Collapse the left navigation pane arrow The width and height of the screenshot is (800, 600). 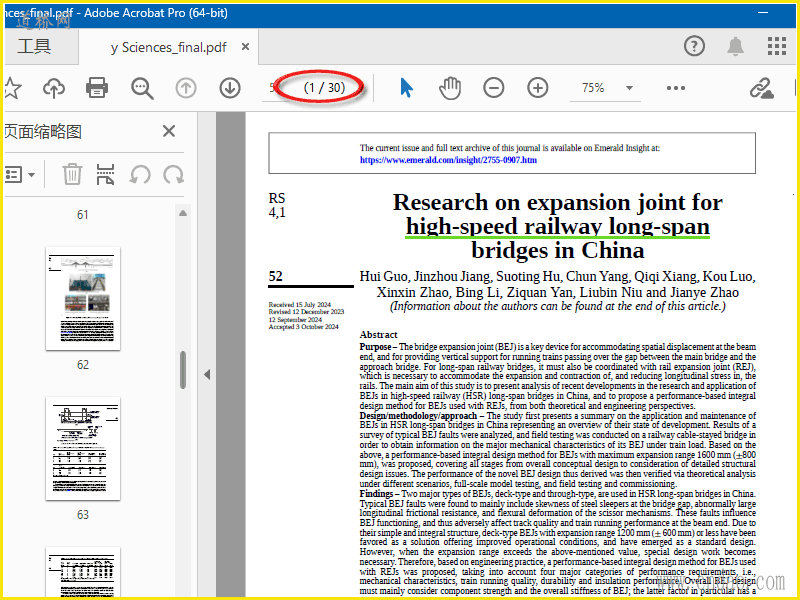pos(207,374)
